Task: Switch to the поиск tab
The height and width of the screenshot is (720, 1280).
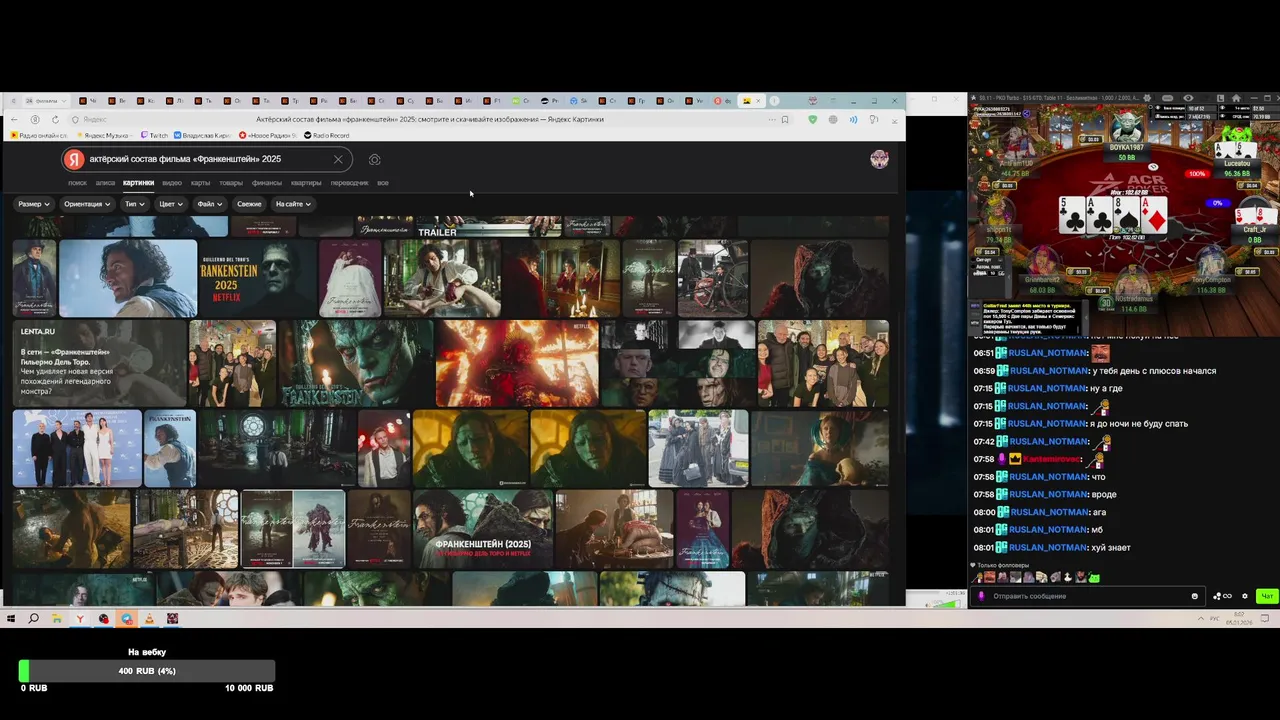Action: click(77, 183)
